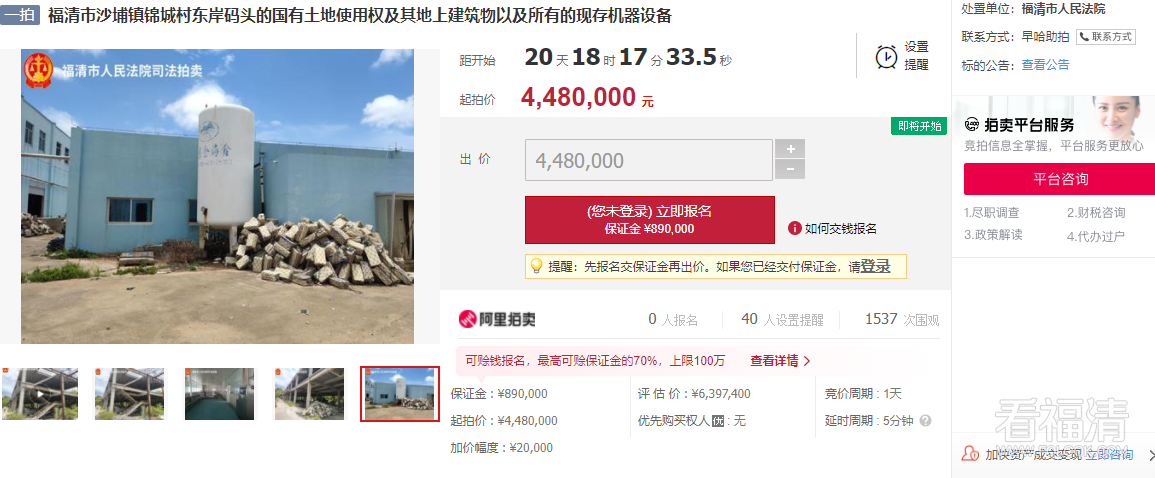
Task: Click the lightbulb reminder icon
Action: (536, 266)
